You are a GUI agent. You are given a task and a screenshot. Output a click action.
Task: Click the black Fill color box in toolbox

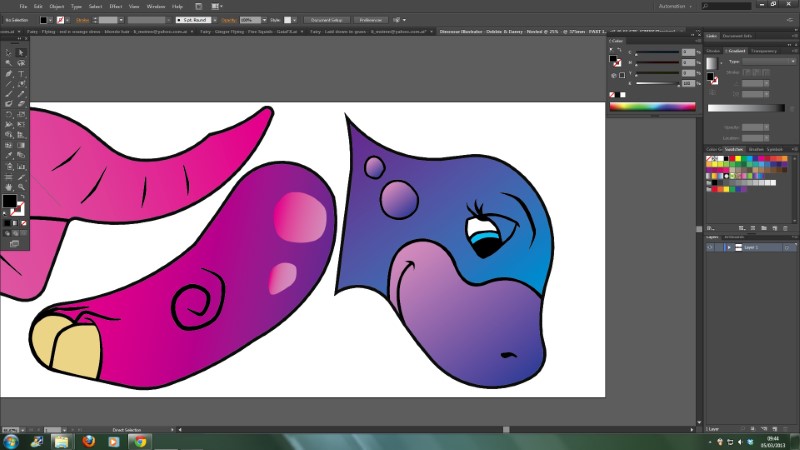9,201
